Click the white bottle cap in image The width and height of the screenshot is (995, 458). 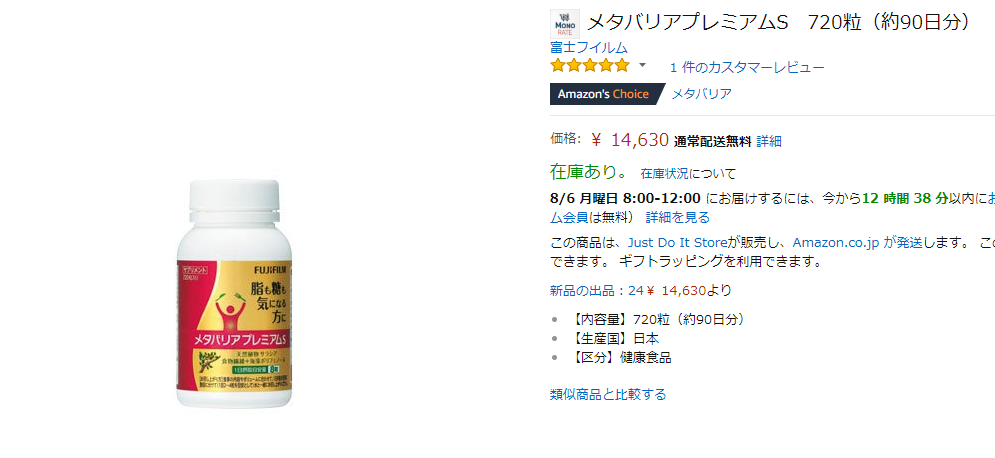[x=235, y=202]
